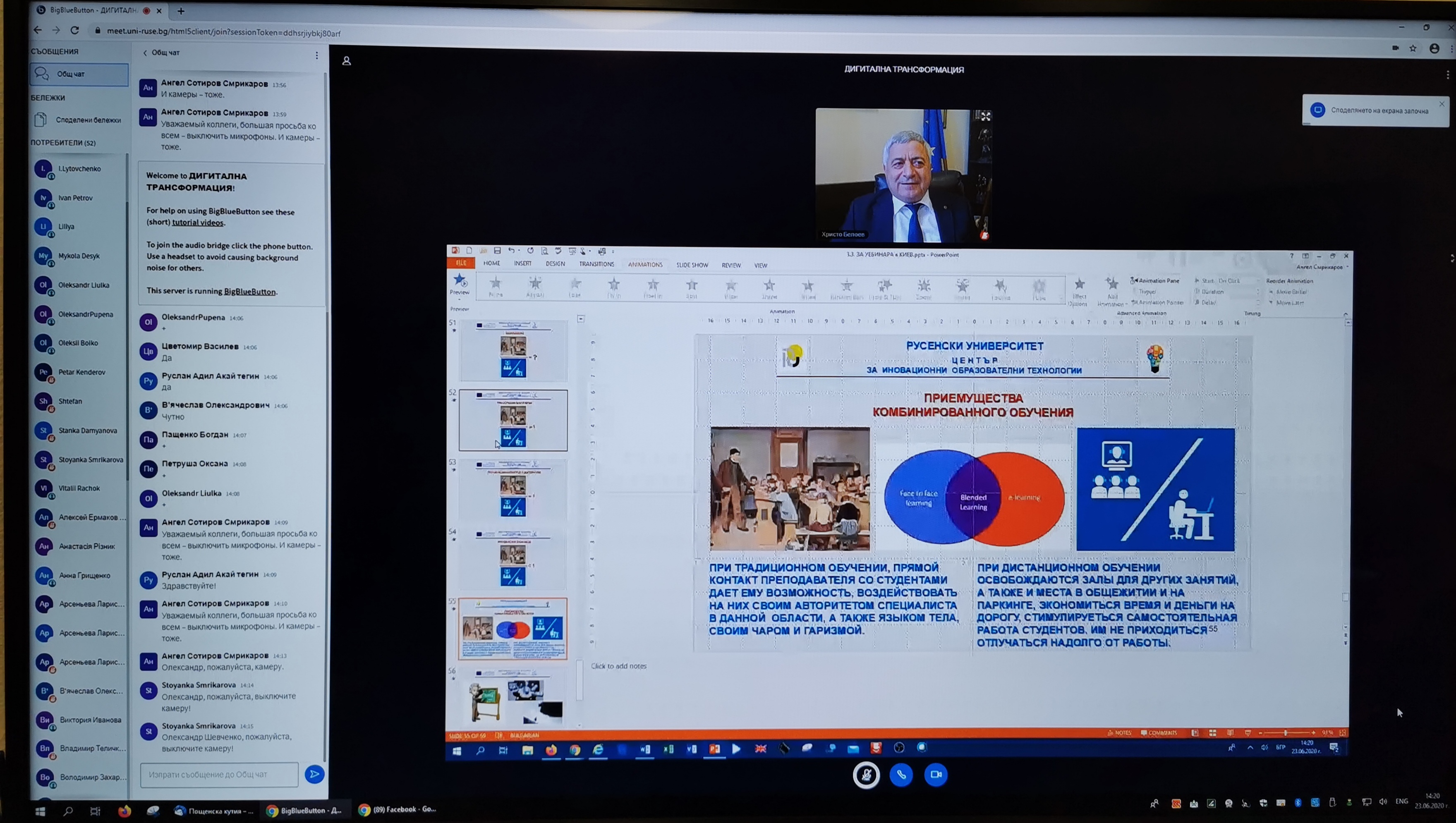
Task: Select user Stanka Damyanova
Action: coord(87,431)
